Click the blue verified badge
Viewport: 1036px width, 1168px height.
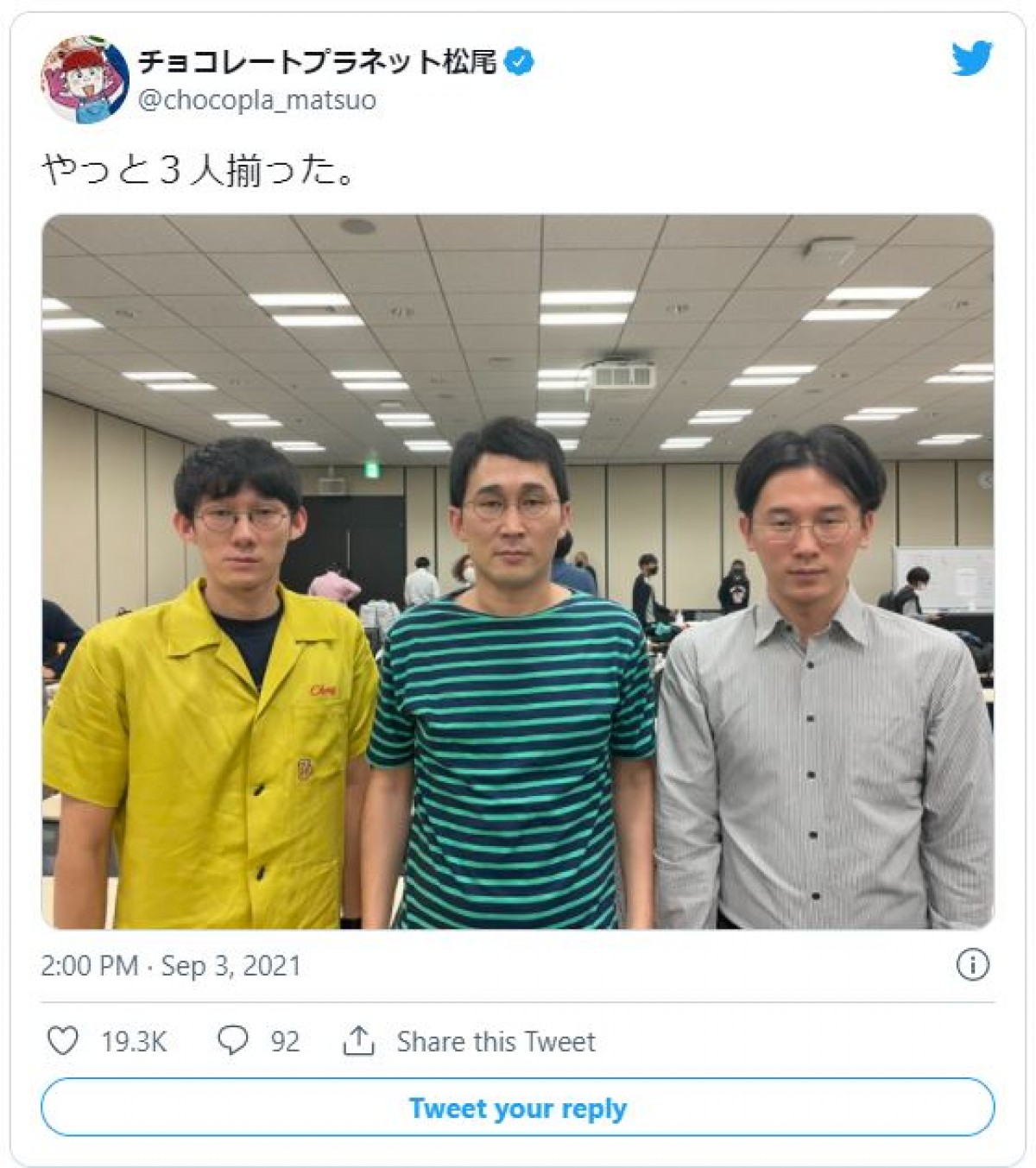point(519,62)
